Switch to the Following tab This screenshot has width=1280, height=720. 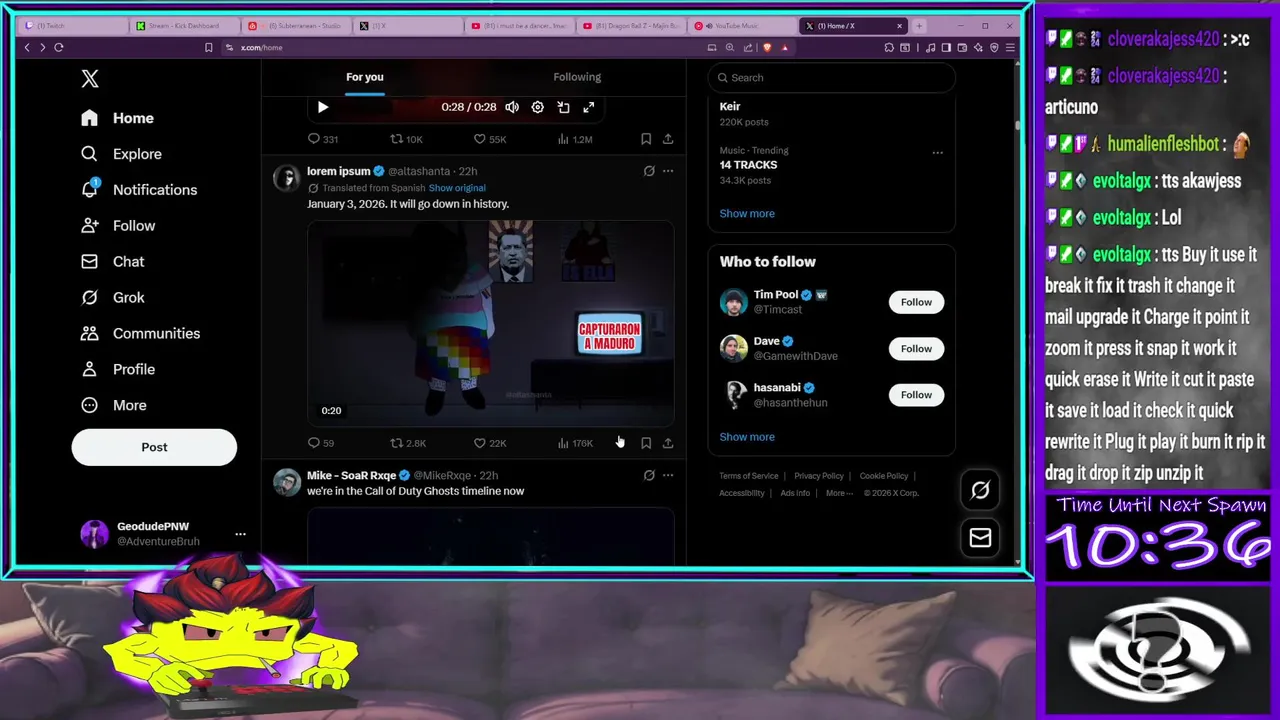(x=577, y=77)
